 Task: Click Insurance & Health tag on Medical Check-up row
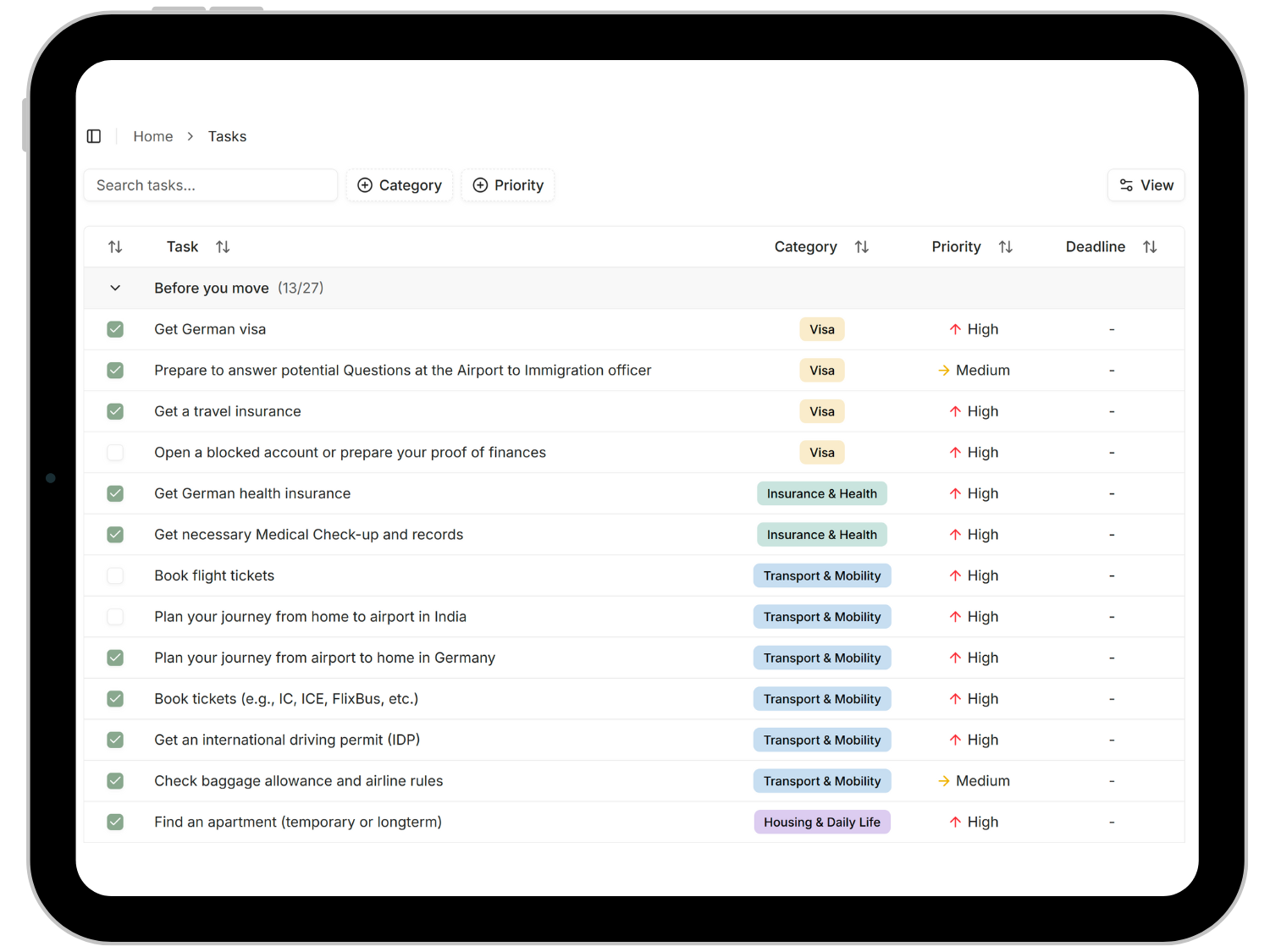[x=822, y=535]
